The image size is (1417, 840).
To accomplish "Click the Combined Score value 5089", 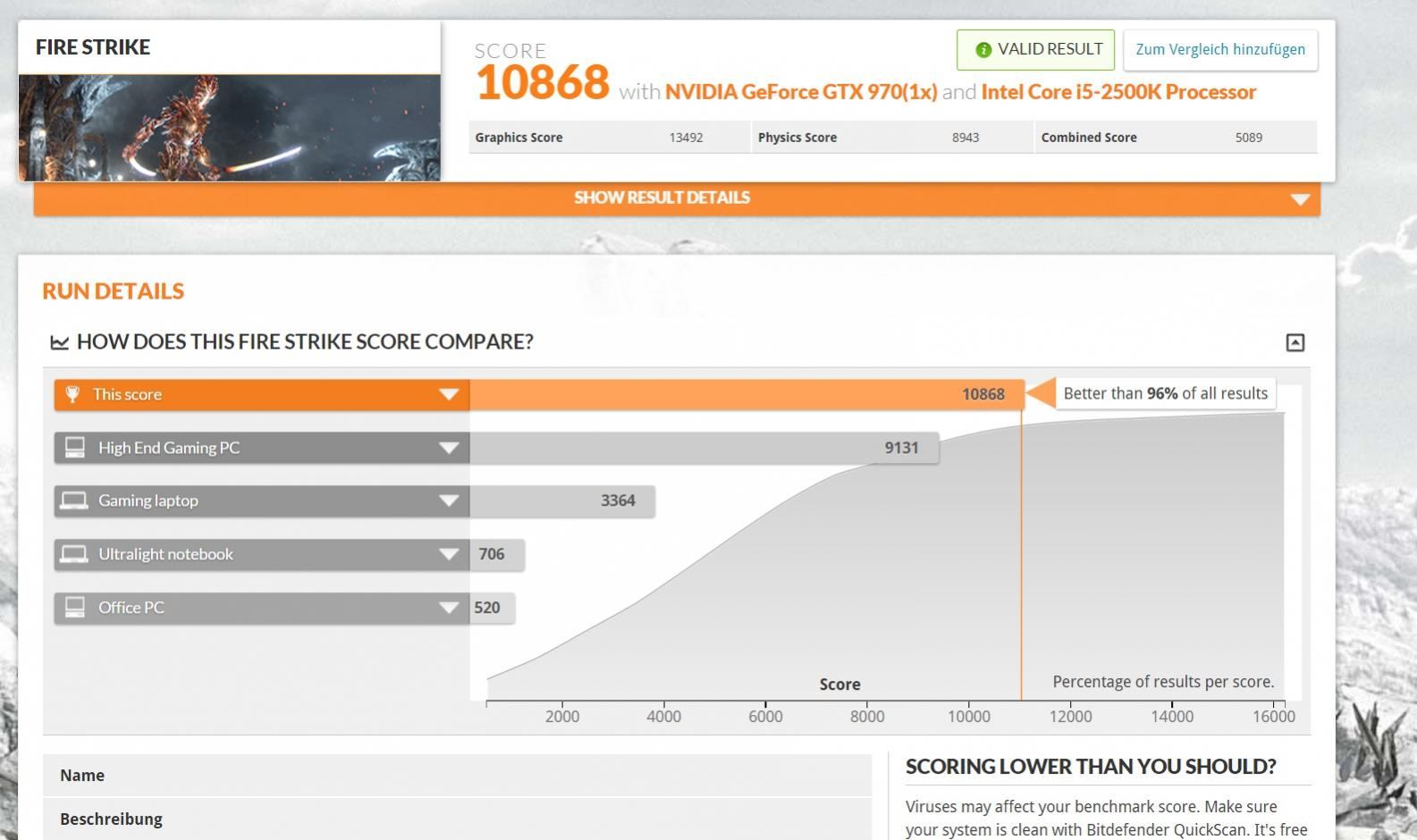I will [1249, 138].
